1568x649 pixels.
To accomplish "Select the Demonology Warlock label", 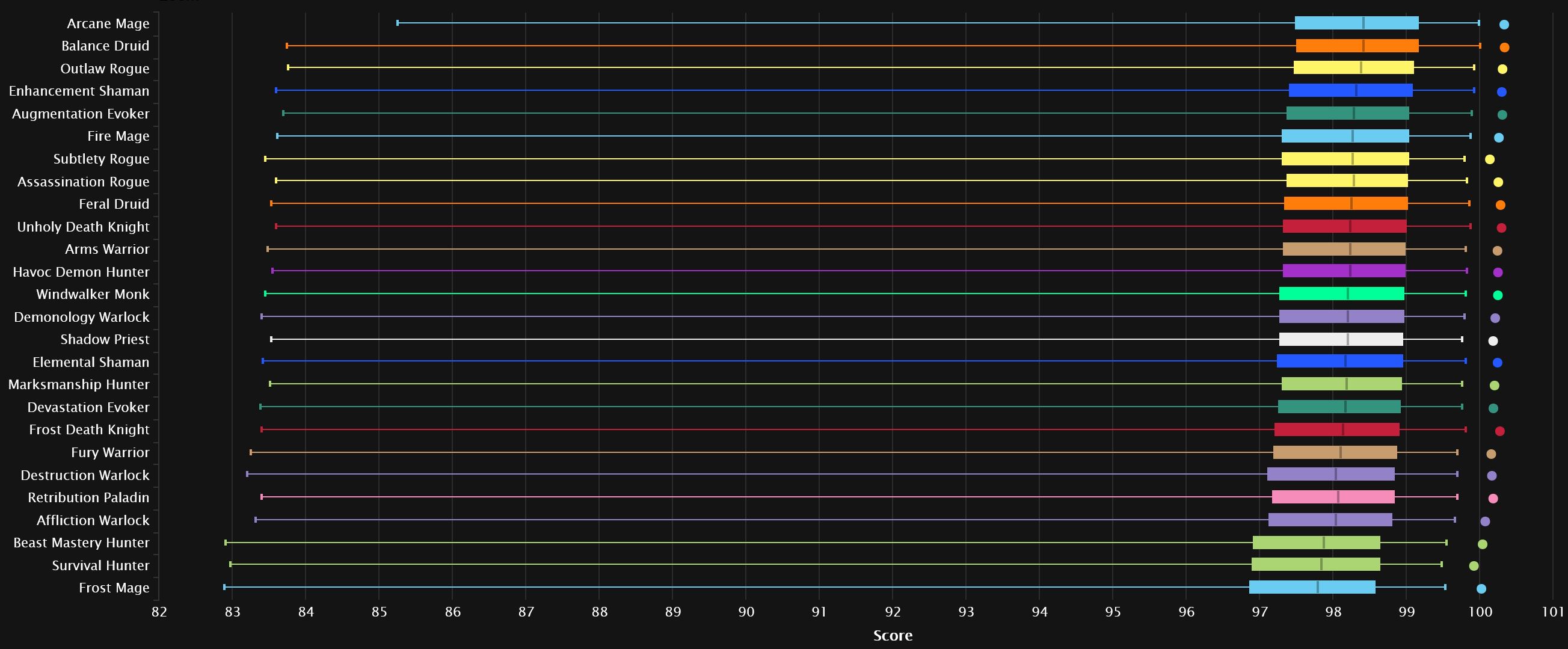I will click(x=82, y=316).
